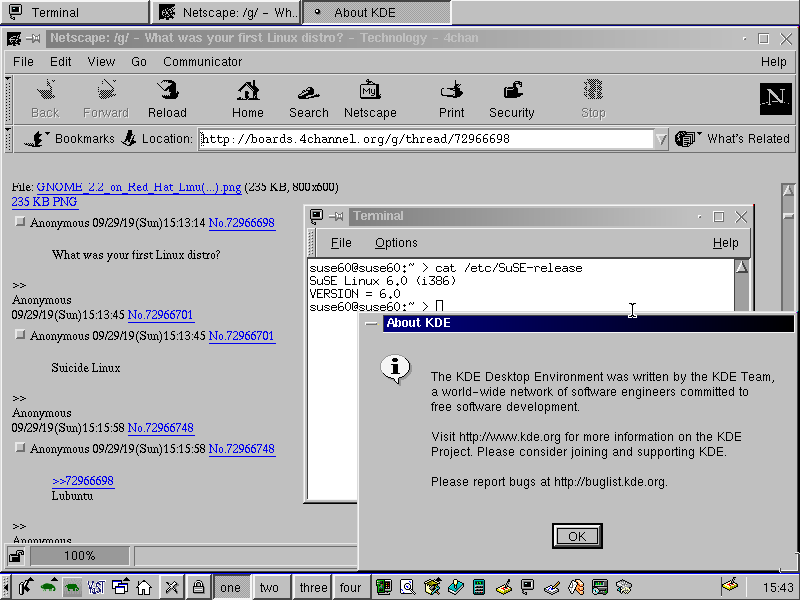Image resolution: width=800 pixels, height=600 pixels.
Task: Open the Communicator menu
Action: [203, 62]
